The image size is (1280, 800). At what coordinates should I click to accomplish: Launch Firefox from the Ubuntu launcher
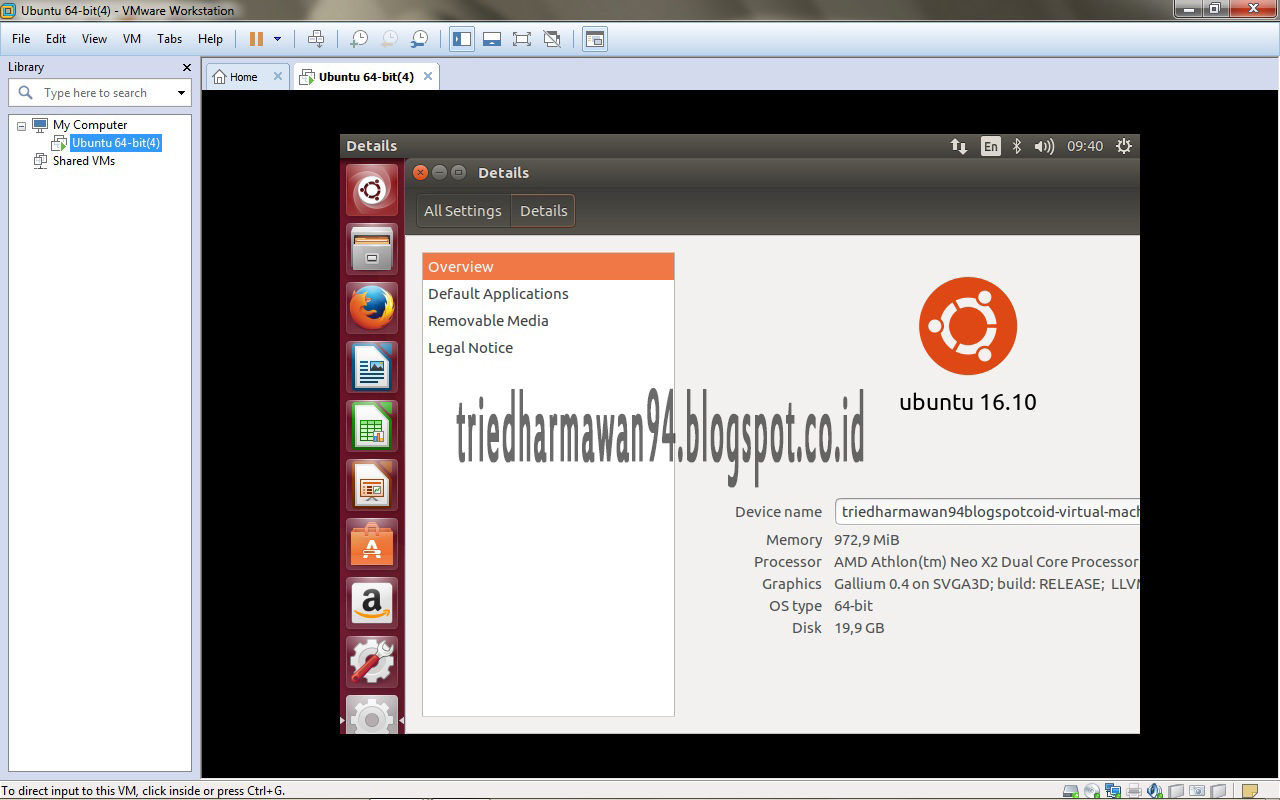(x=372, y=308)
